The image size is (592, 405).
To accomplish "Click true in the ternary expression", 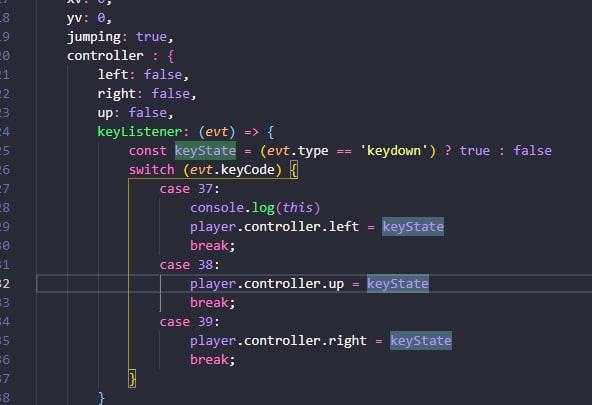I will pos(475,151).
